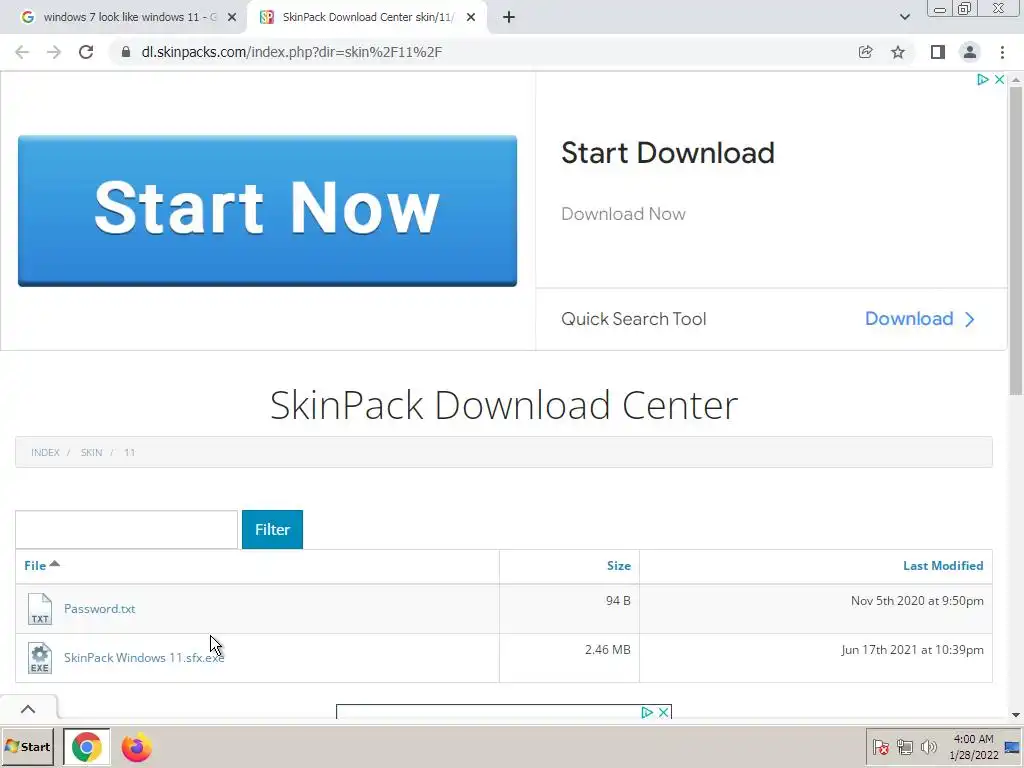This screenshot has width=1024, height=768.
Task: Open the Password.txt file link
Action: point(99,609)
